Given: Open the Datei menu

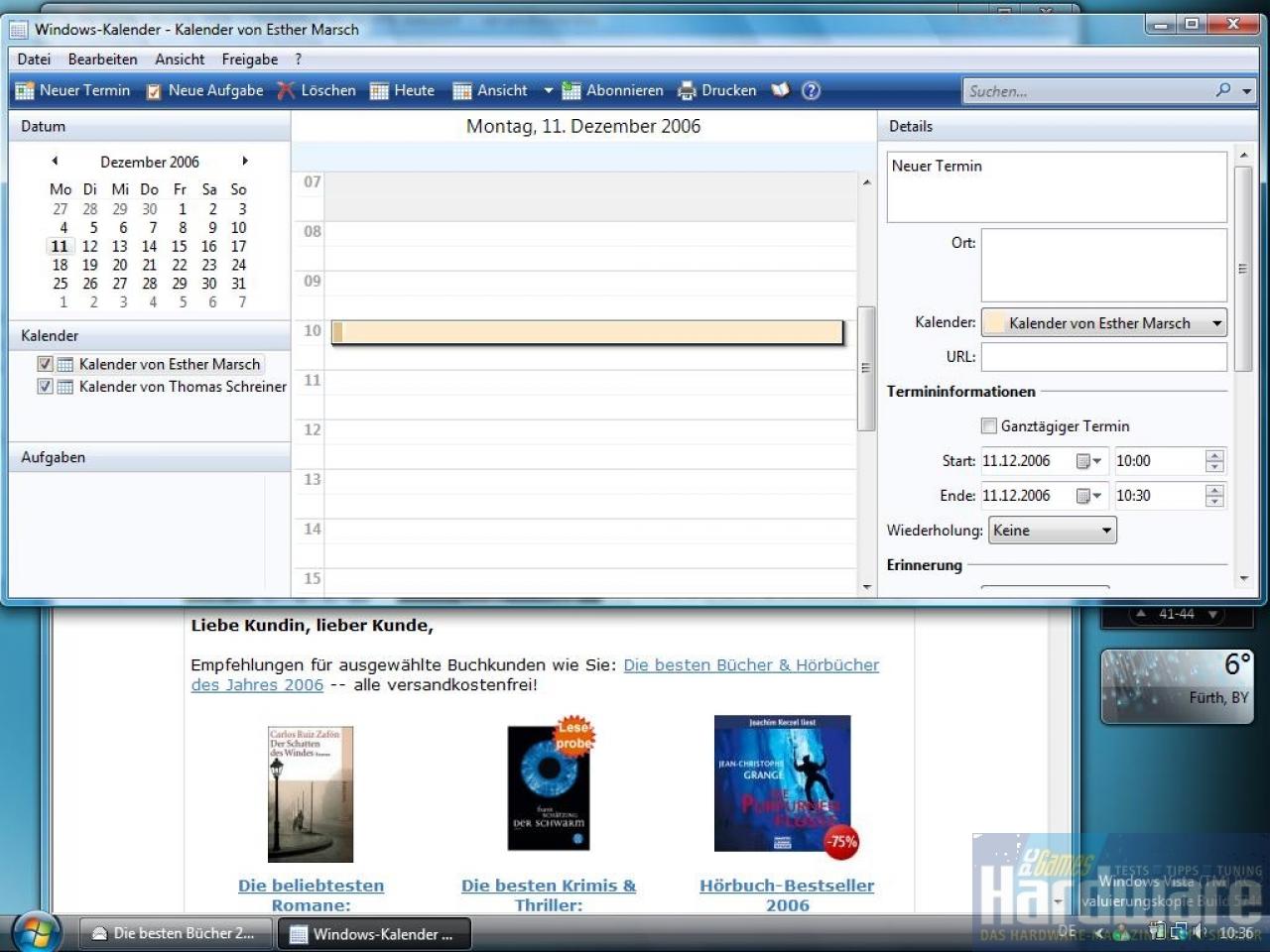Looking at the screenshot, I should coord(34,59).
